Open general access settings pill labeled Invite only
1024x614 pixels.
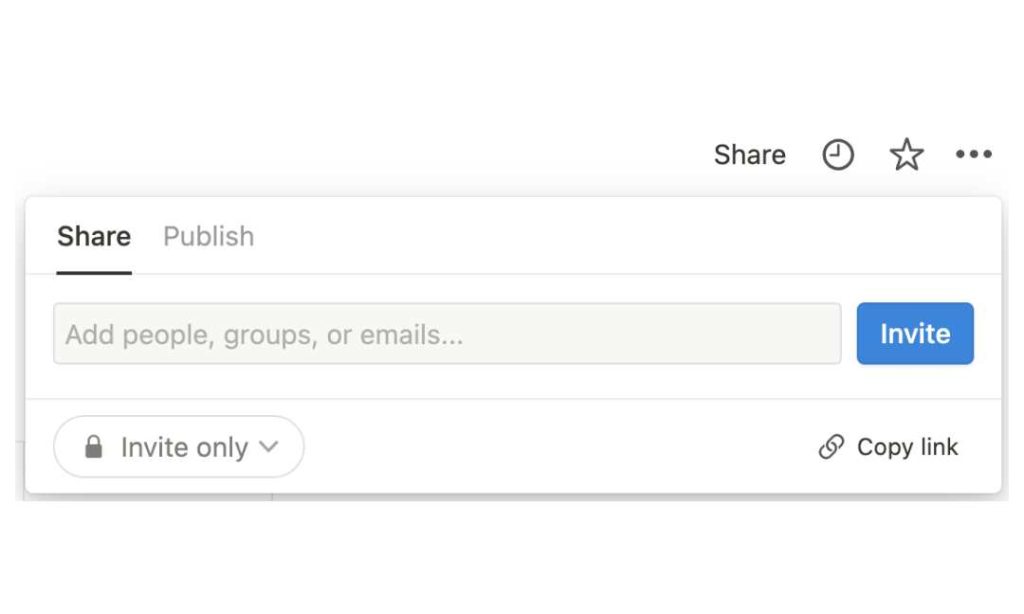178,447
